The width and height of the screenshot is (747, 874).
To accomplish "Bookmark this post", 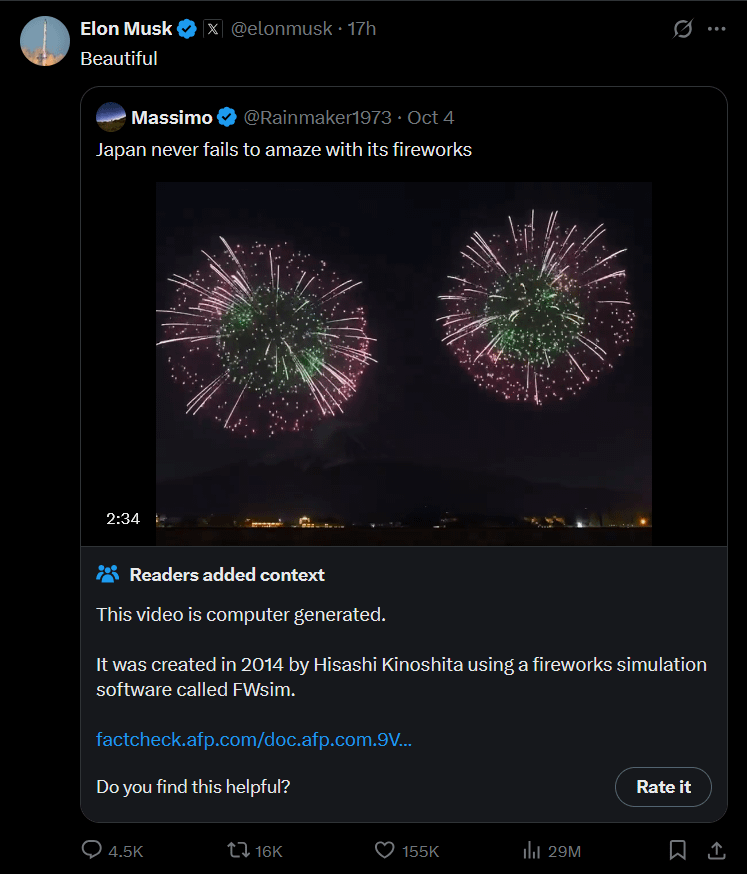I will pos(677,851).
